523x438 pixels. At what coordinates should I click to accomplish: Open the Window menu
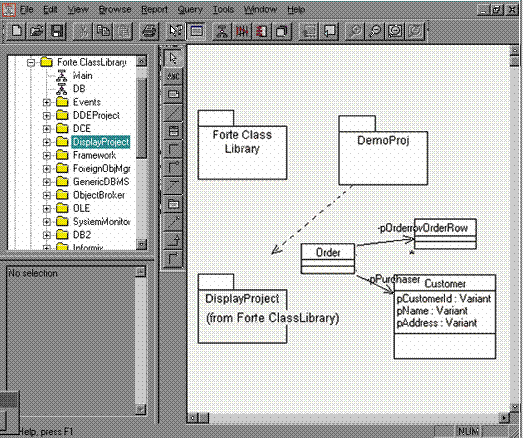[260, 9]
